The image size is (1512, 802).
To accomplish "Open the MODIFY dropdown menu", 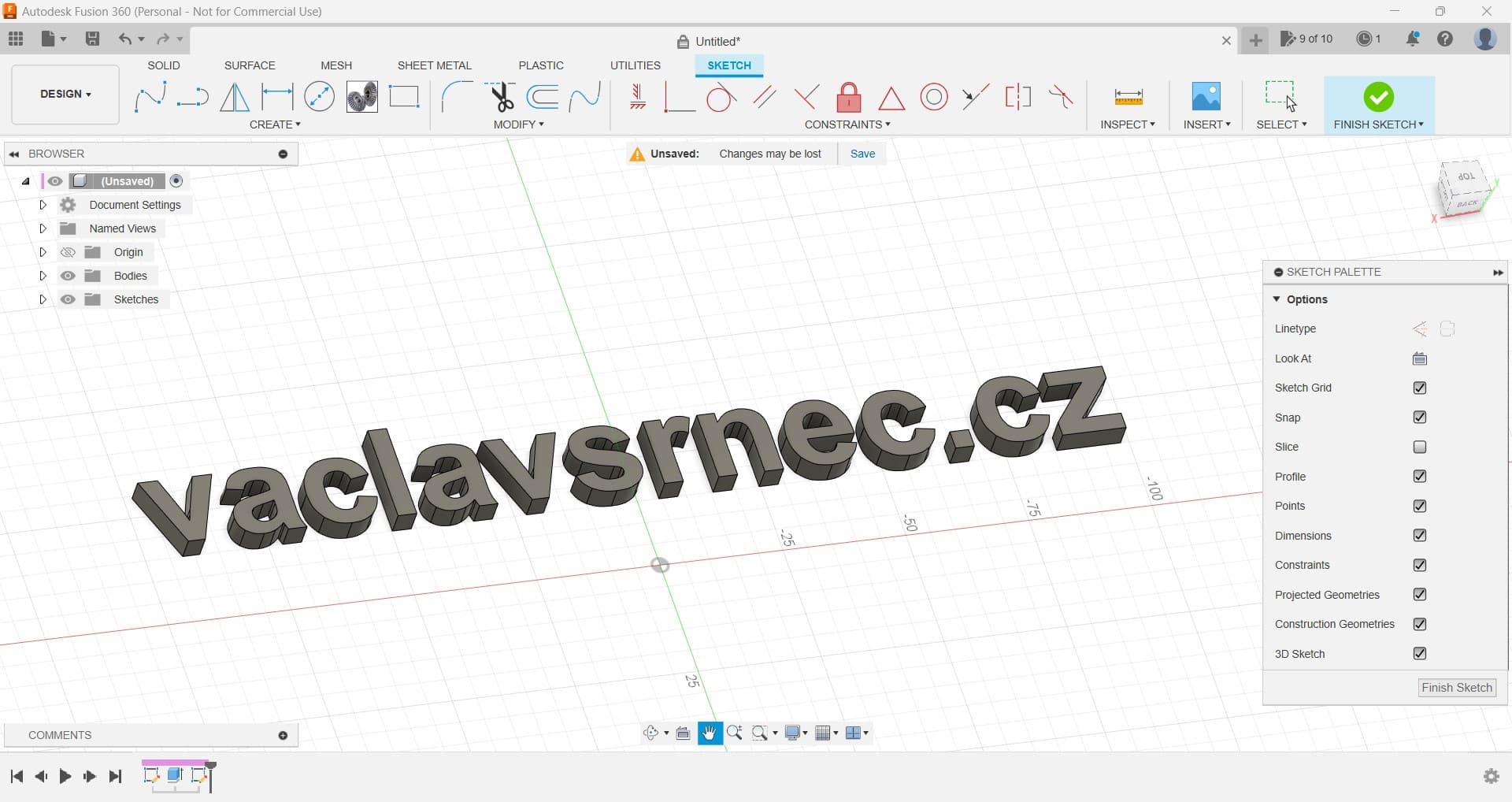I will [x=518, y=124].
